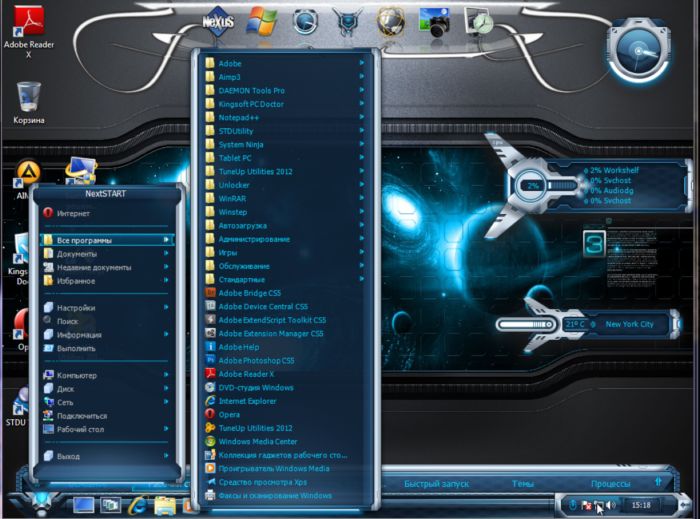This screenshot has height=519, width=700.
Task: Launch Internet Explorer from taskbar
Action: tap(137, 504)
